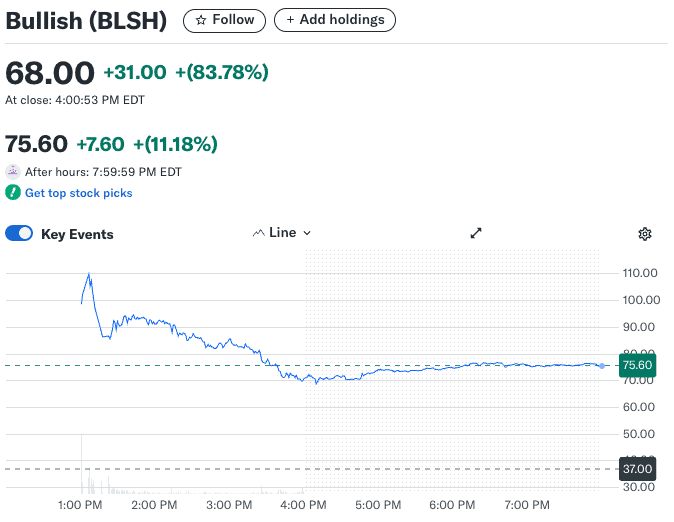Click the endpoint dot of the price line
Image resolution: width=674 pixels, height=522 pixels.
(x=602, y=366)
